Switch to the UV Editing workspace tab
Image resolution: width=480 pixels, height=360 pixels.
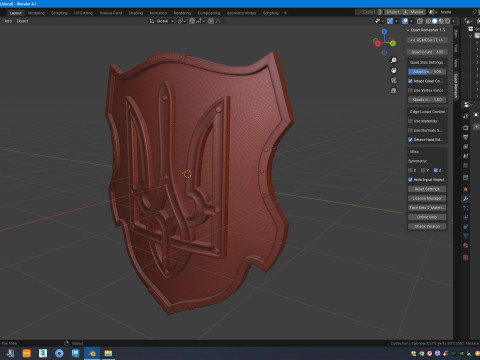83,13
